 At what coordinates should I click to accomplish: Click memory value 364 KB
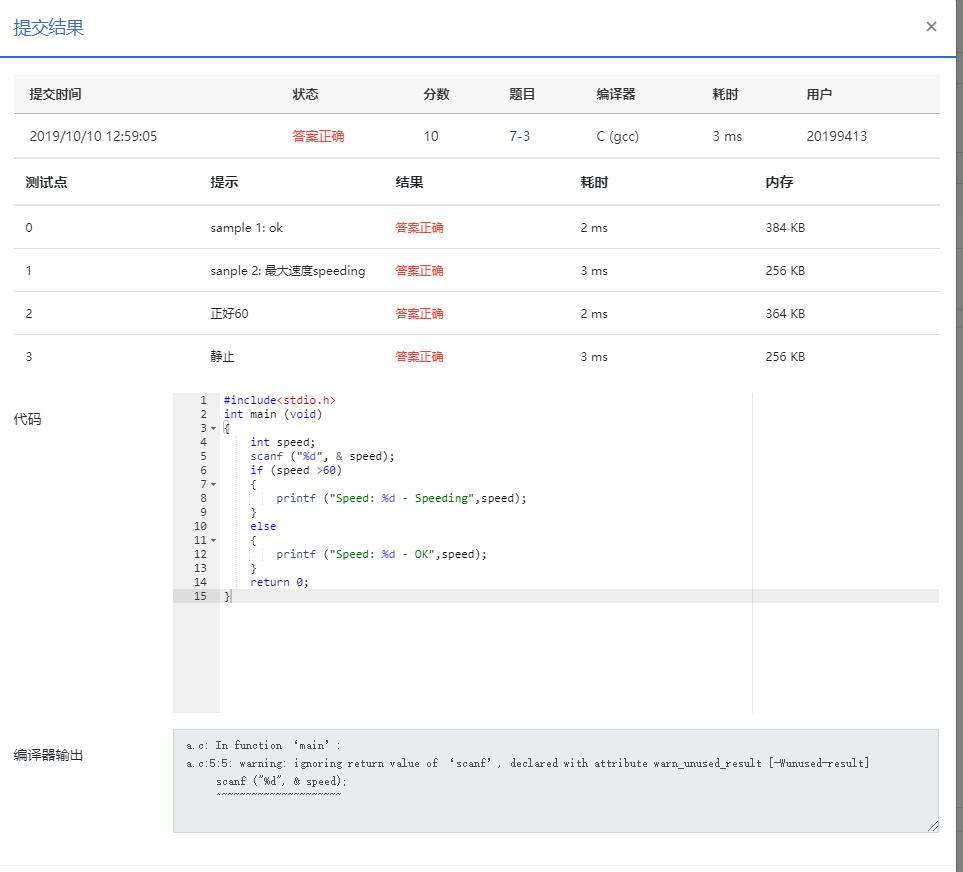pyautogui.click(x=785, y=314)
